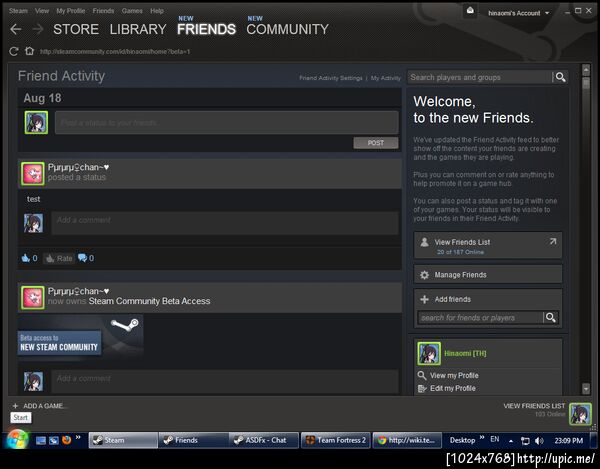Open the notifications inbox icon near the account name
600x469 pixels.
470,11
